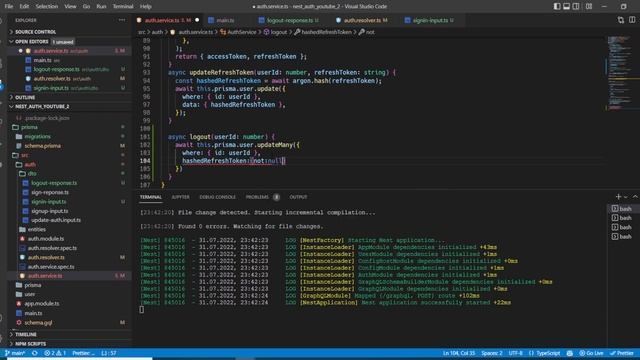Viewport: 640px width, 360px height.
Task: Open signup-input.ts in the file tree
Action: (69, 211)
